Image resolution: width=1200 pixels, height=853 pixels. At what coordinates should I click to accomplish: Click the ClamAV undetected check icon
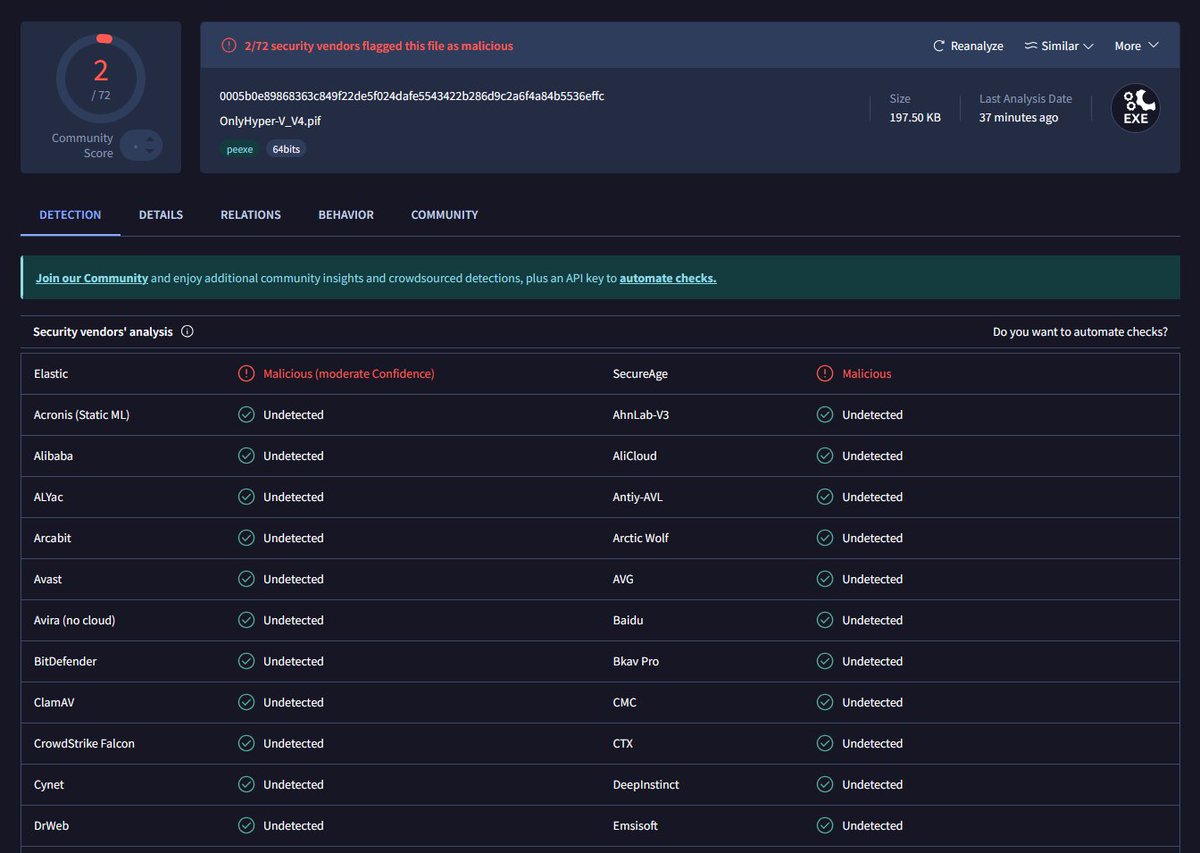[246, 702]
